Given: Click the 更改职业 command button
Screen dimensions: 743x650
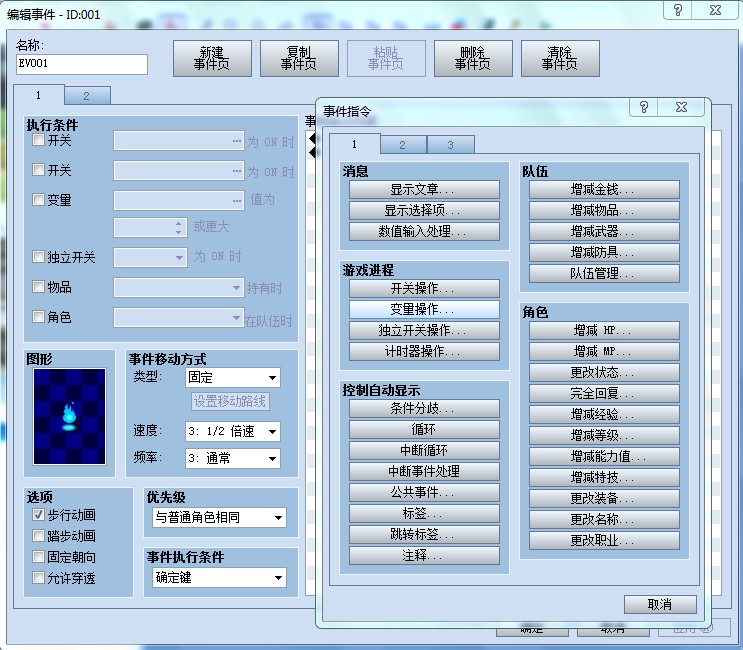Looking at the screenshot, I should coord(604,541).
